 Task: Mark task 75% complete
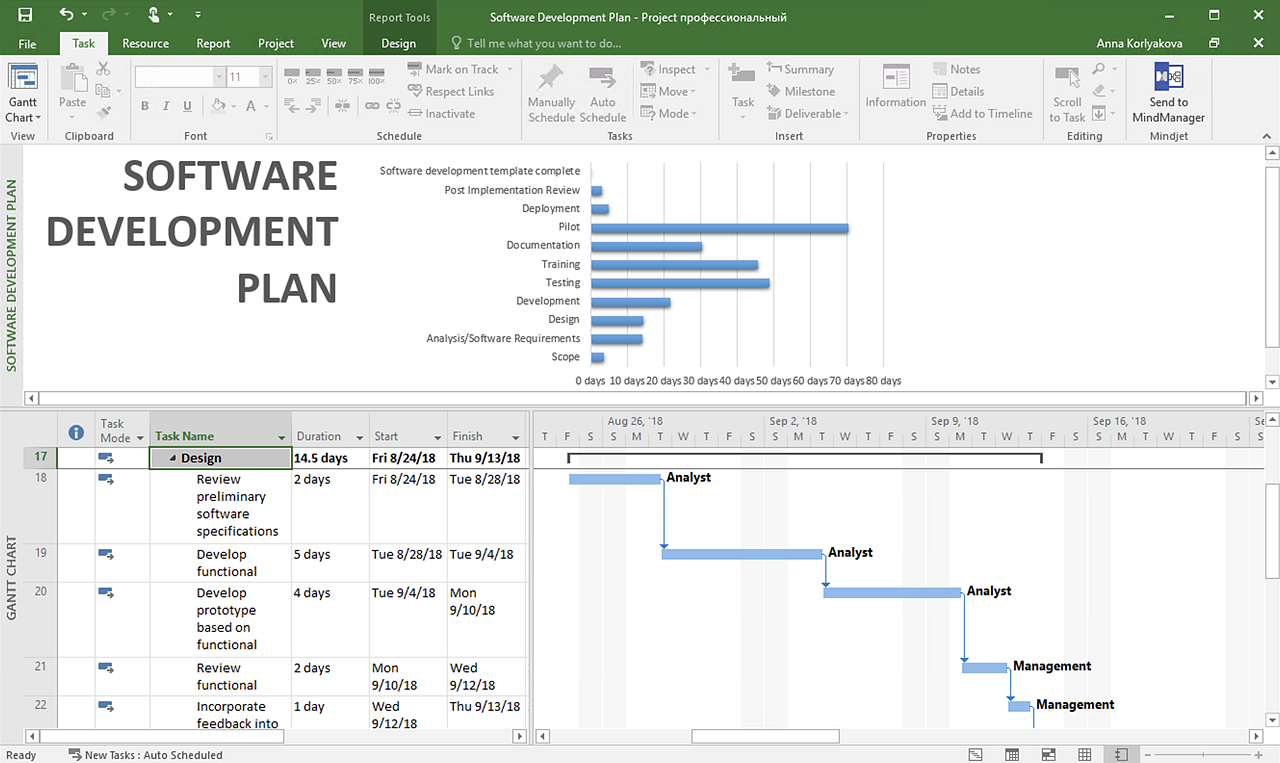(356, 76)
